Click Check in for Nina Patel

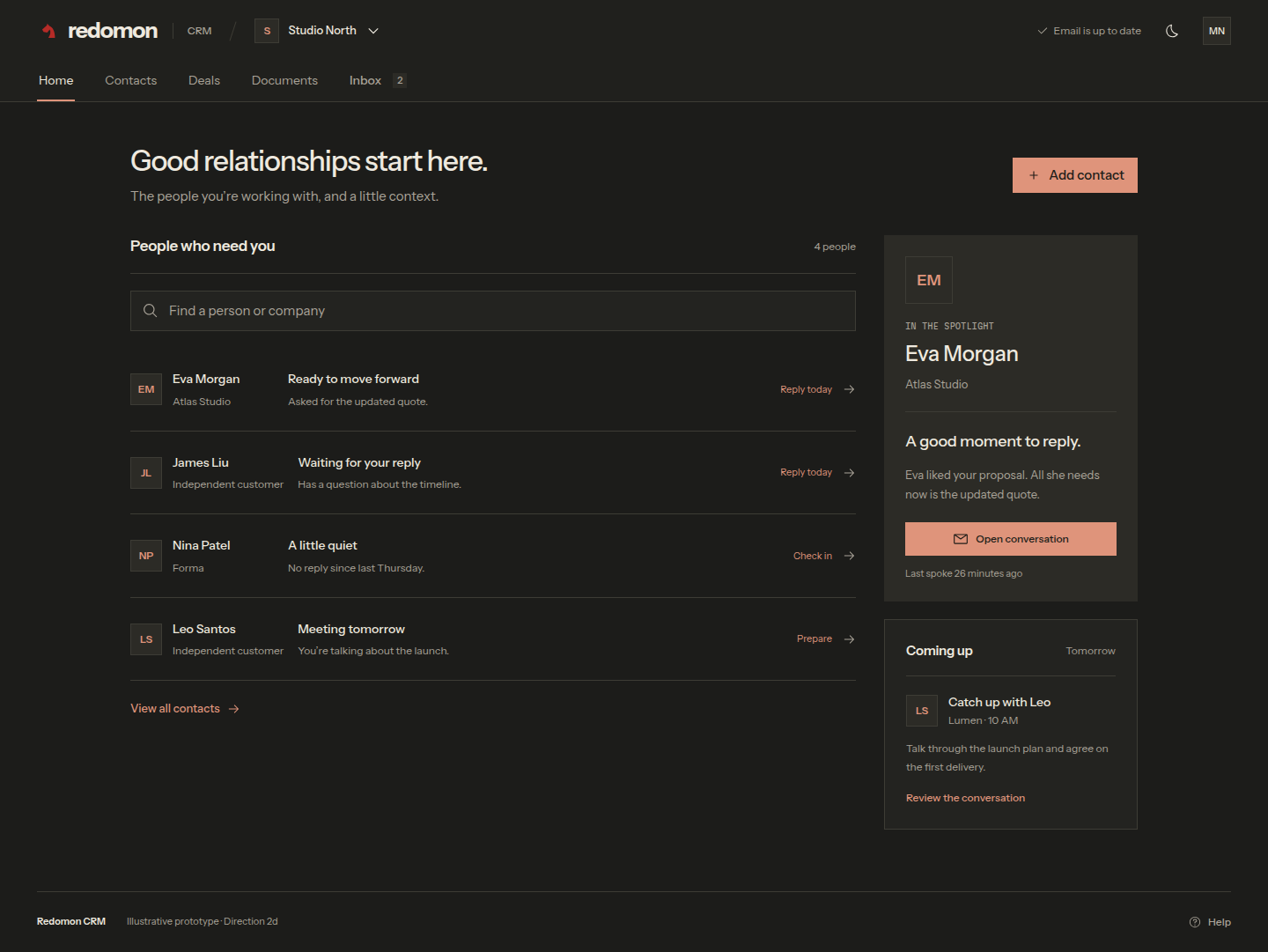click(813, 556)
